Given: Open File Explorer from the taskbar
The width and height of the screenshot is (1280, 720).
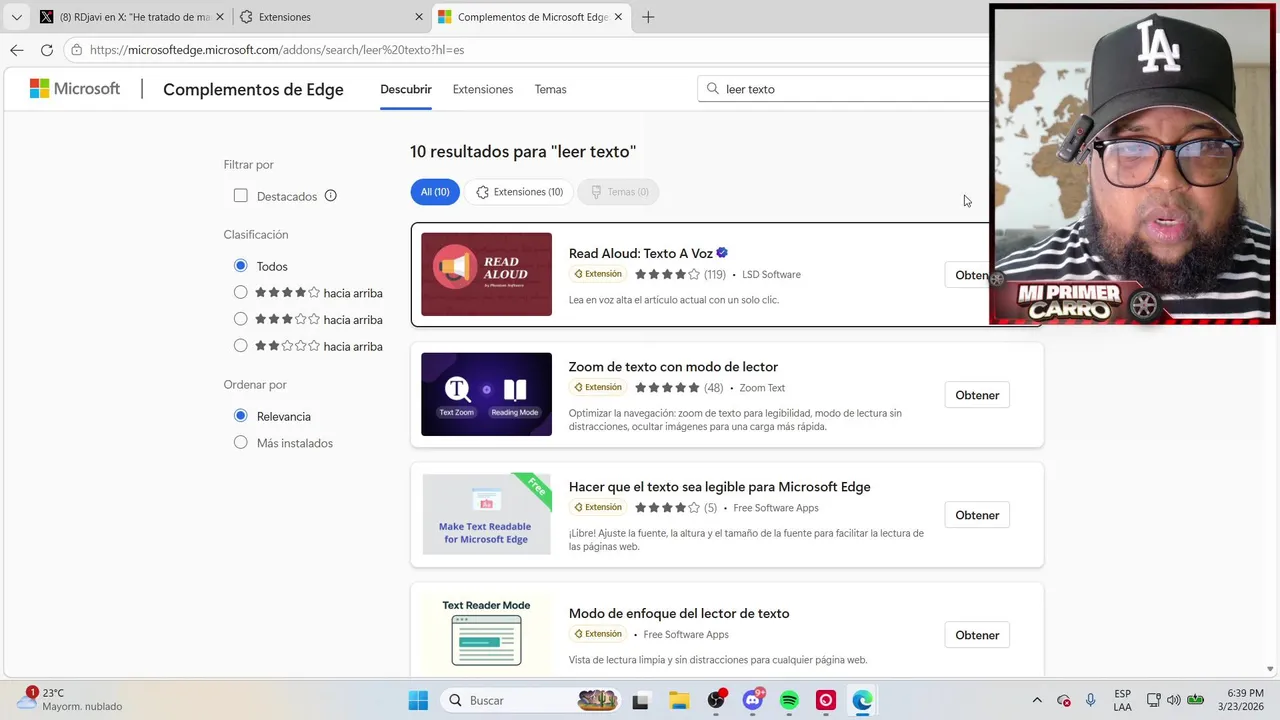Looking at the screenshot, I should tap(678, 700).
